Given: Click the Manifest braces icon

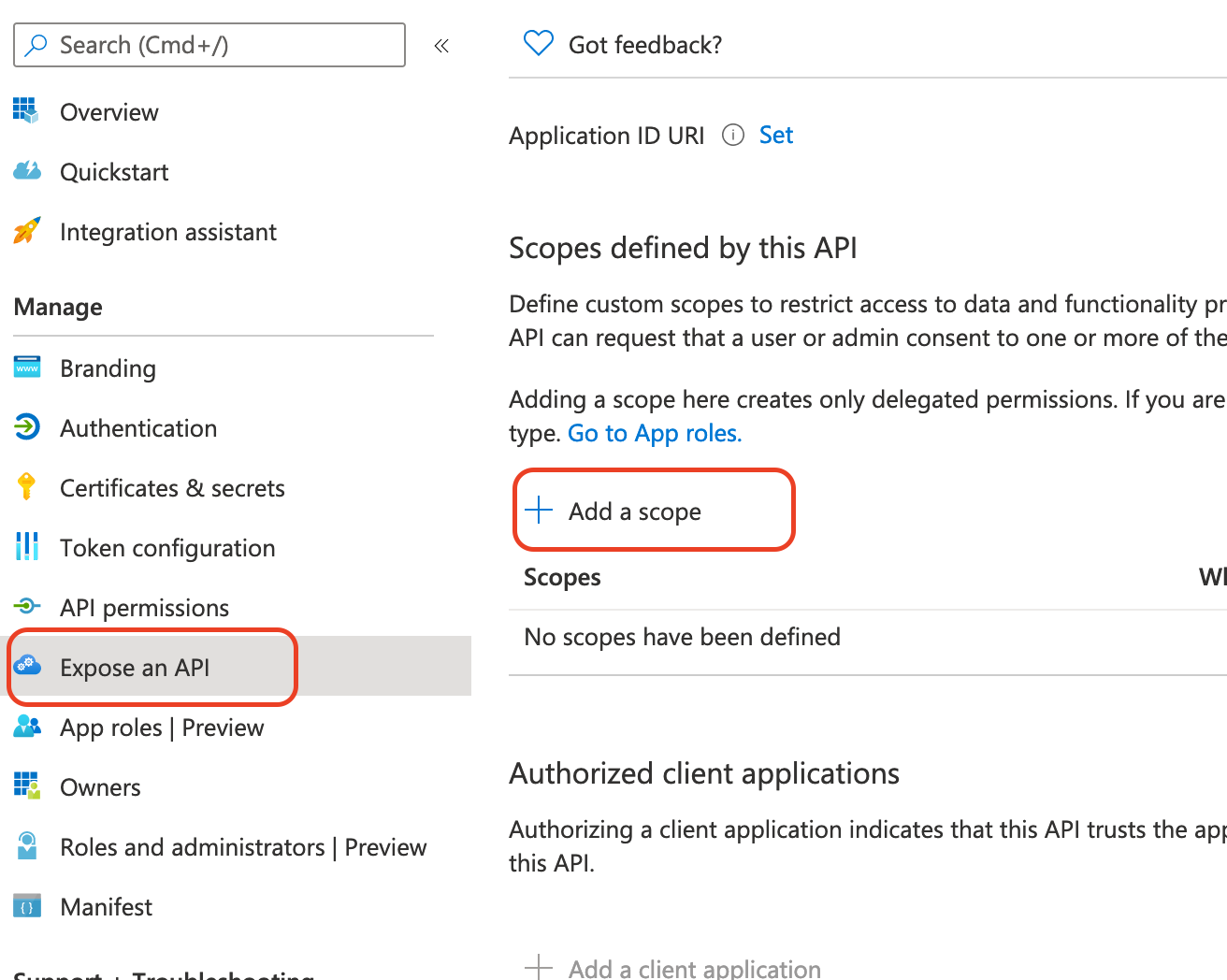Looking at the screenshot, I should point(27,906).
